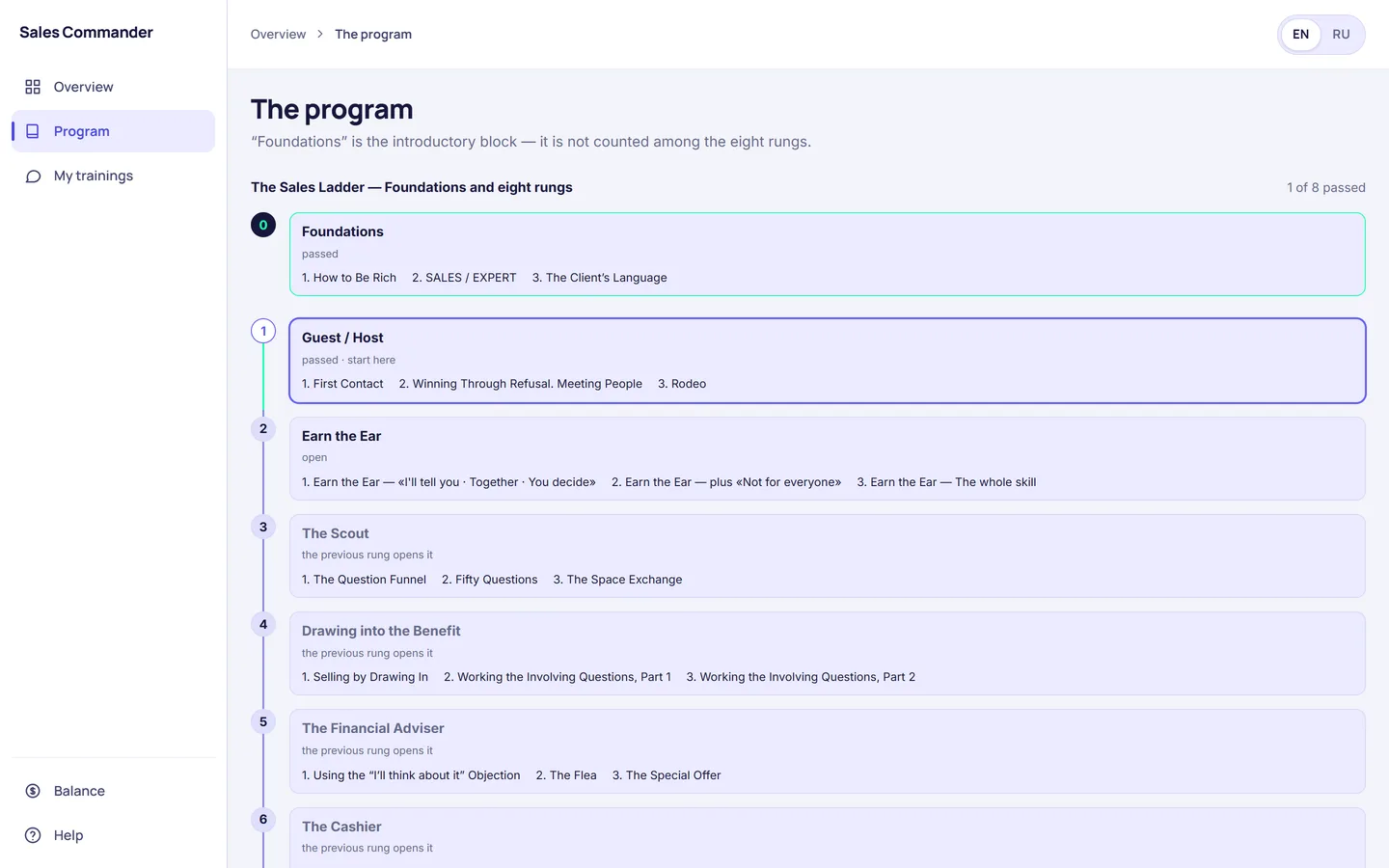Image resolution: width=1389 pixels, height=868 pixels.
Task: Select the step 5 circle marker
Action: [x=263, y=721]
